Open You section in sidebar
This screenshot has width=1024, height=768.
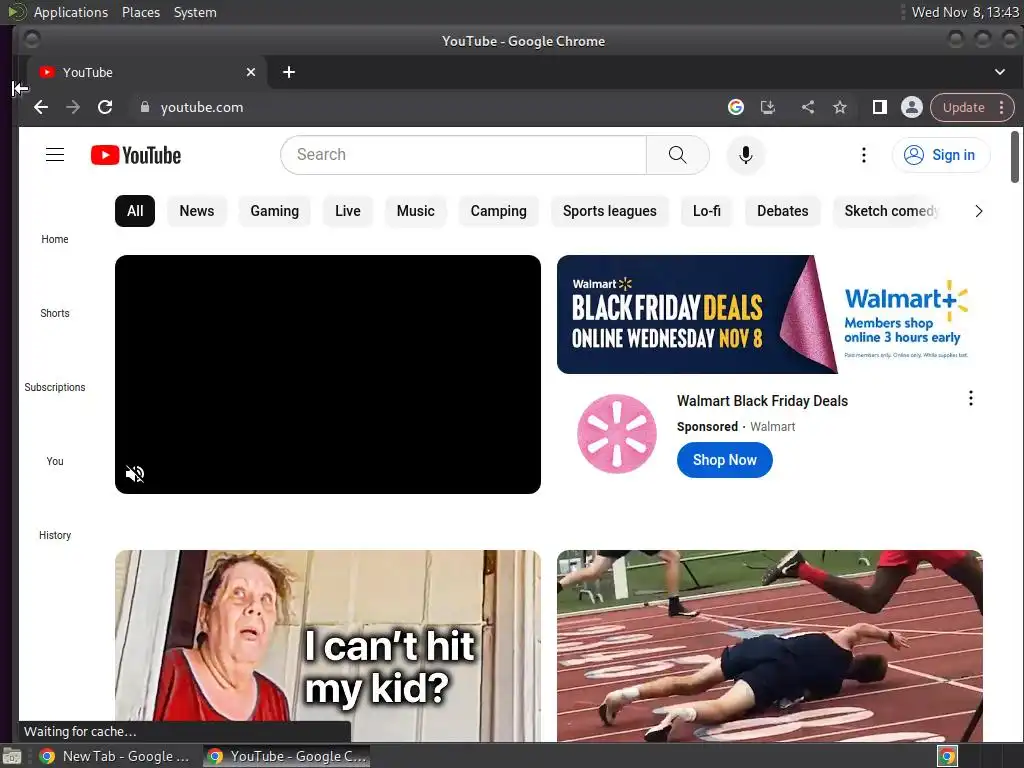55,460
